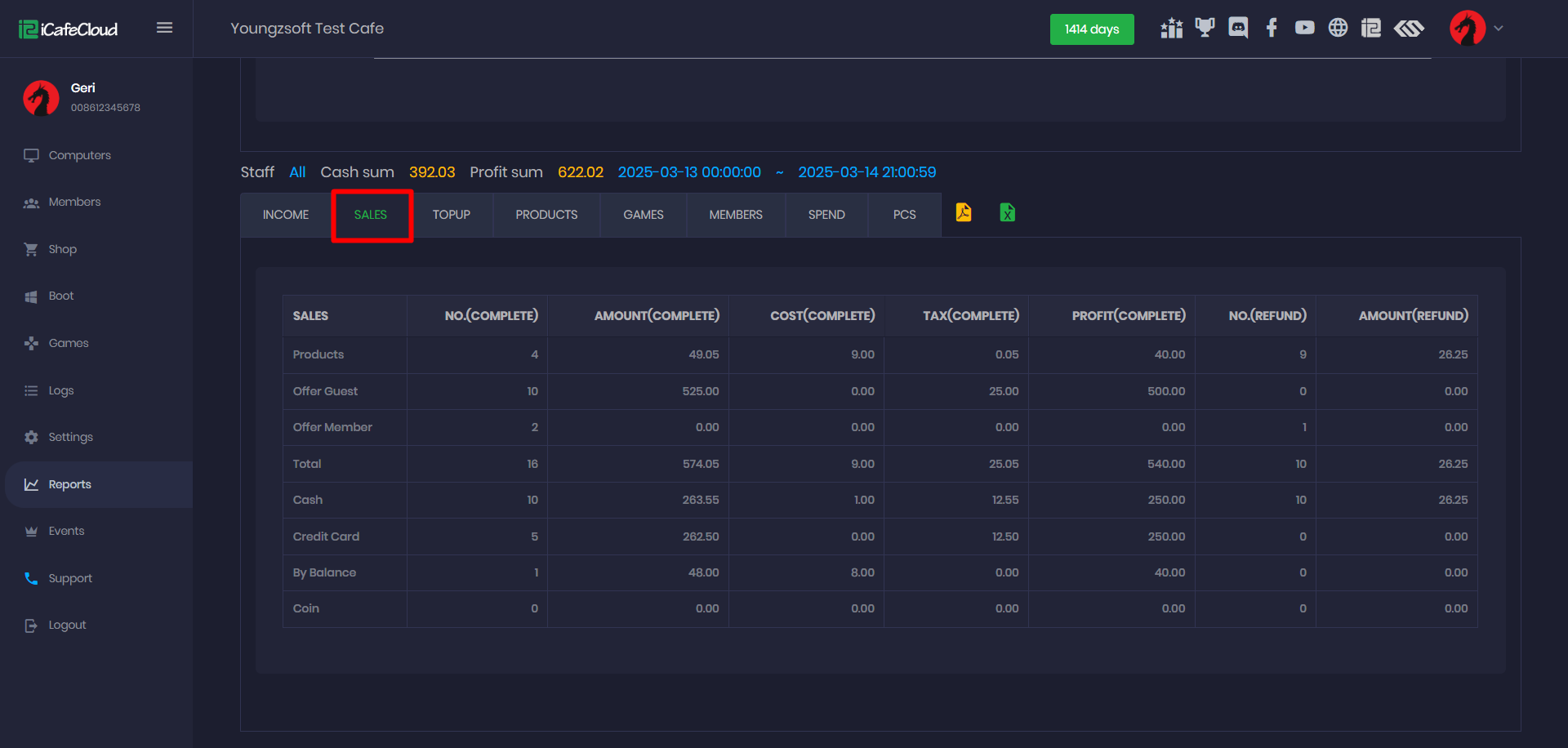Open the iCafeCloud Discord channel
This screenshot has height=748, width=1568.
point(1238,27)
